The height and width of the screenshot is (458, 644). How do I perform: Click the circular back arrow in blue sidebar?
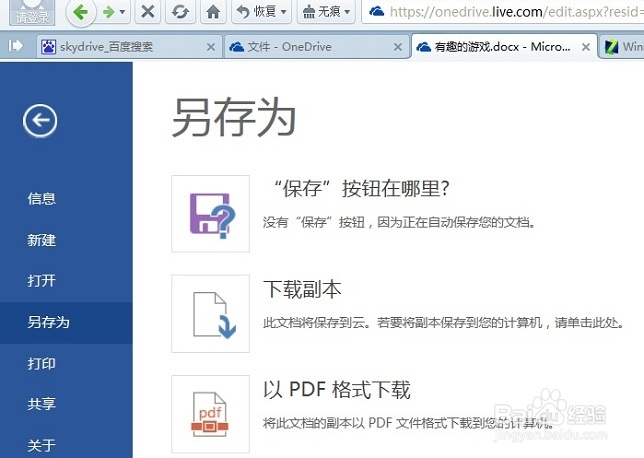pyautogui.click(x=40, y=121)
